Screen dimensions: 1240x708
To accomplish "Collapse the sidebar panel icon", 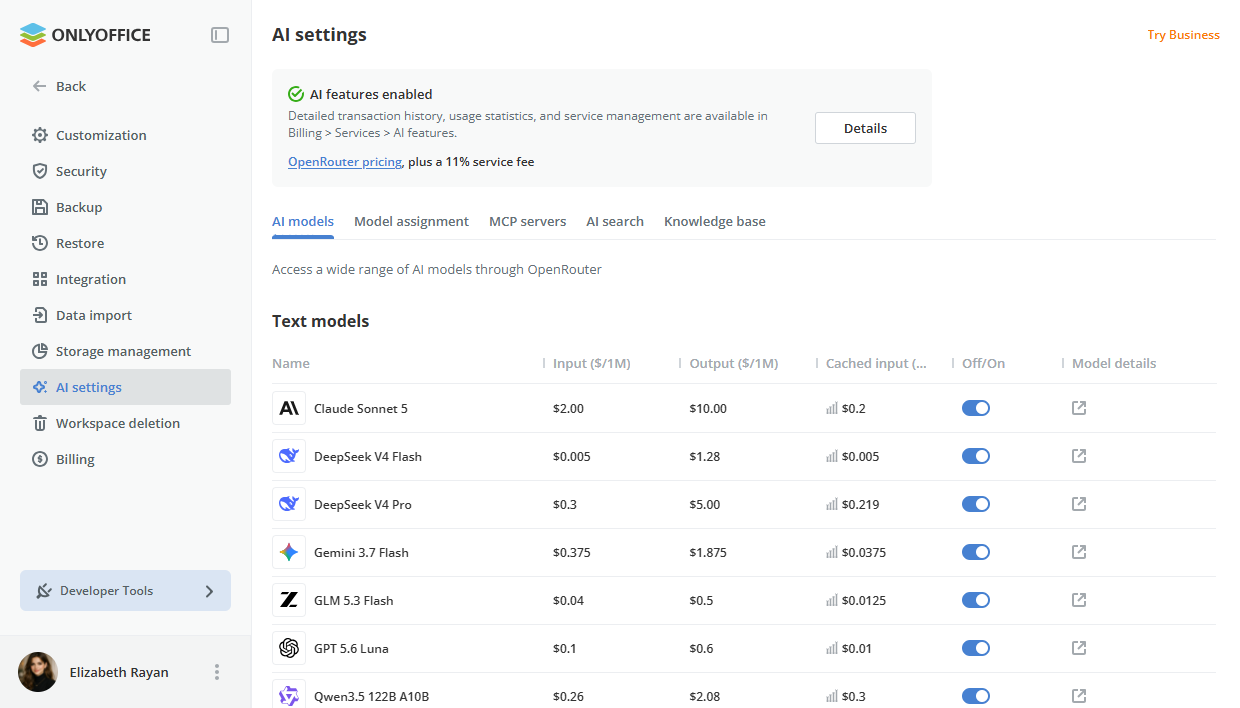I will click(220, 35).
